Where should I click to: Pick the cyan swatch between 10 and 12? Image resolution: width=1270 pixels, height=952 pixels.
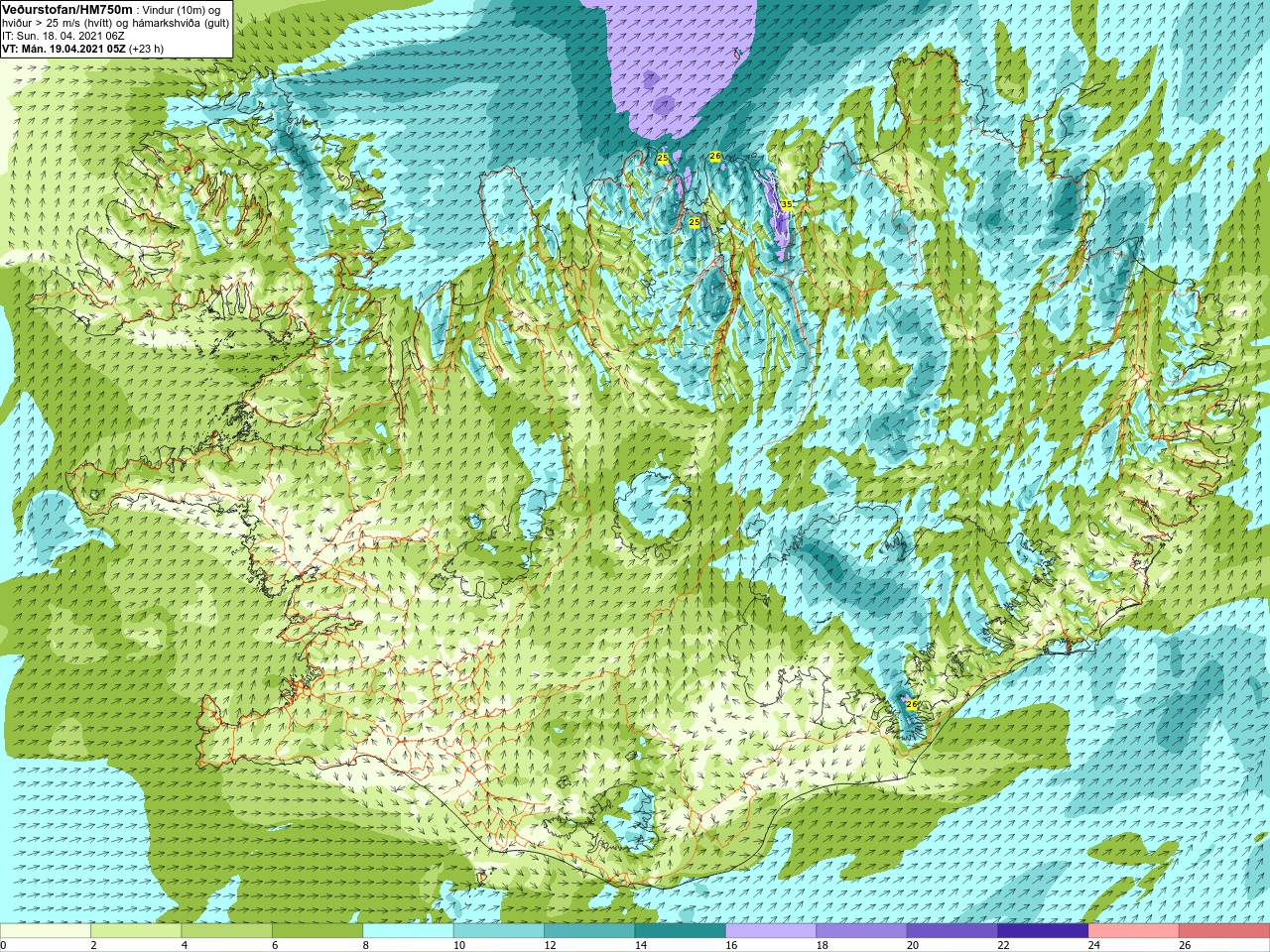pyautogui.click(x=498, y=930)
